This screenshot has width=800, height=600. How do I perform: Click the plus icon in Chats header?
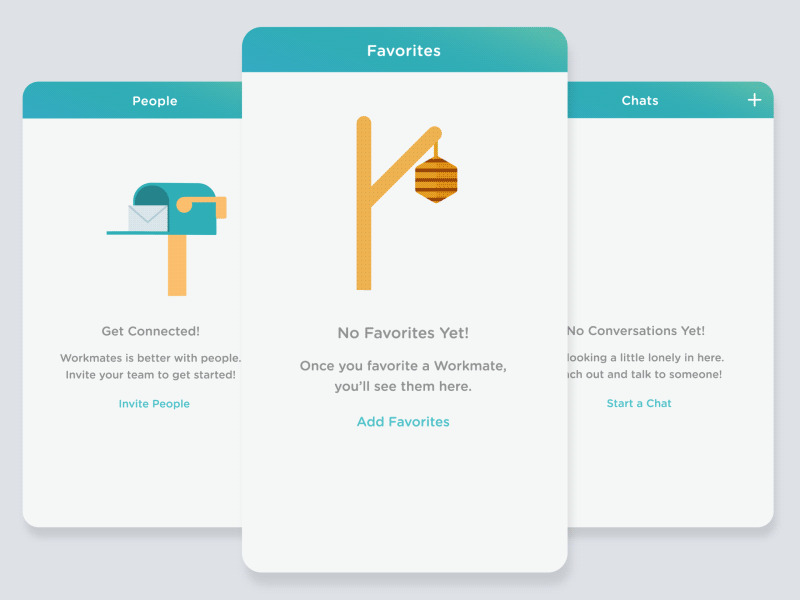tap(754, 100)
